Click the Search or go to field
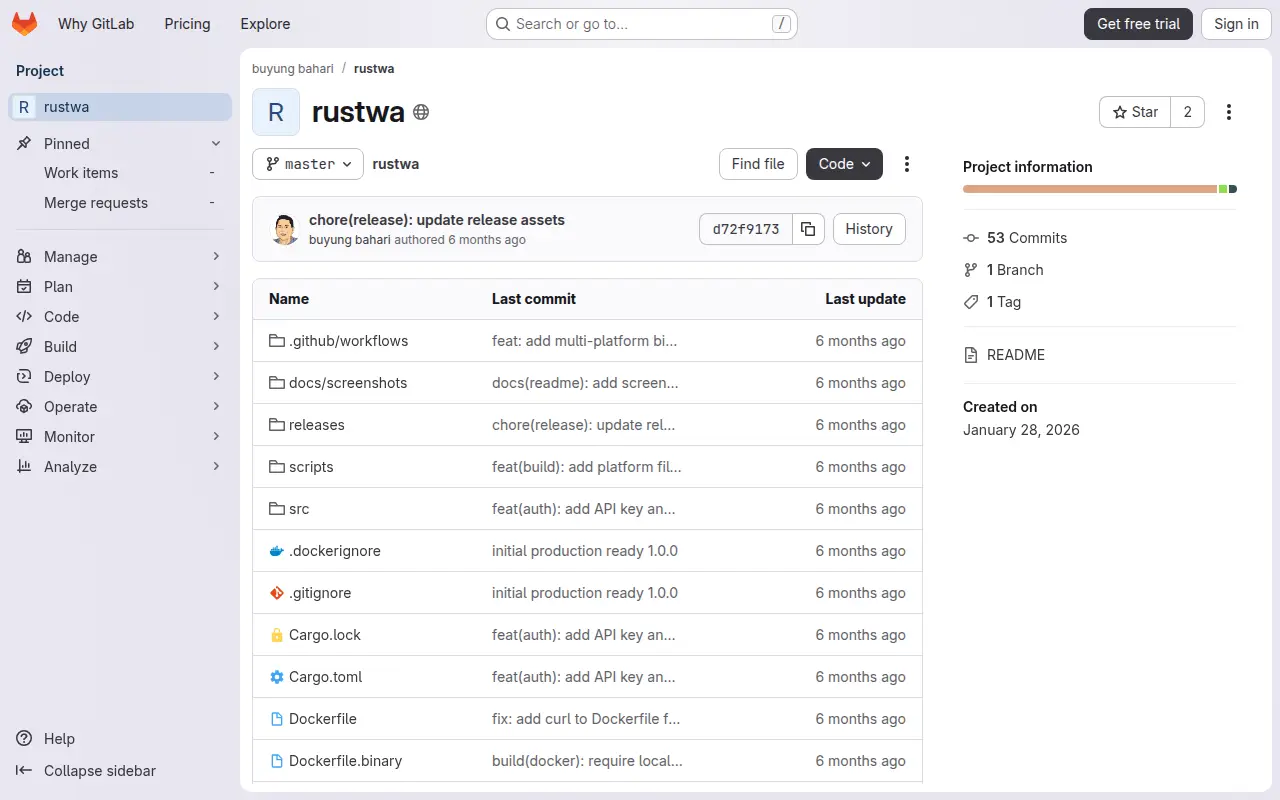The height and width of the screenshot is (800, 1280). pos(642,24)
